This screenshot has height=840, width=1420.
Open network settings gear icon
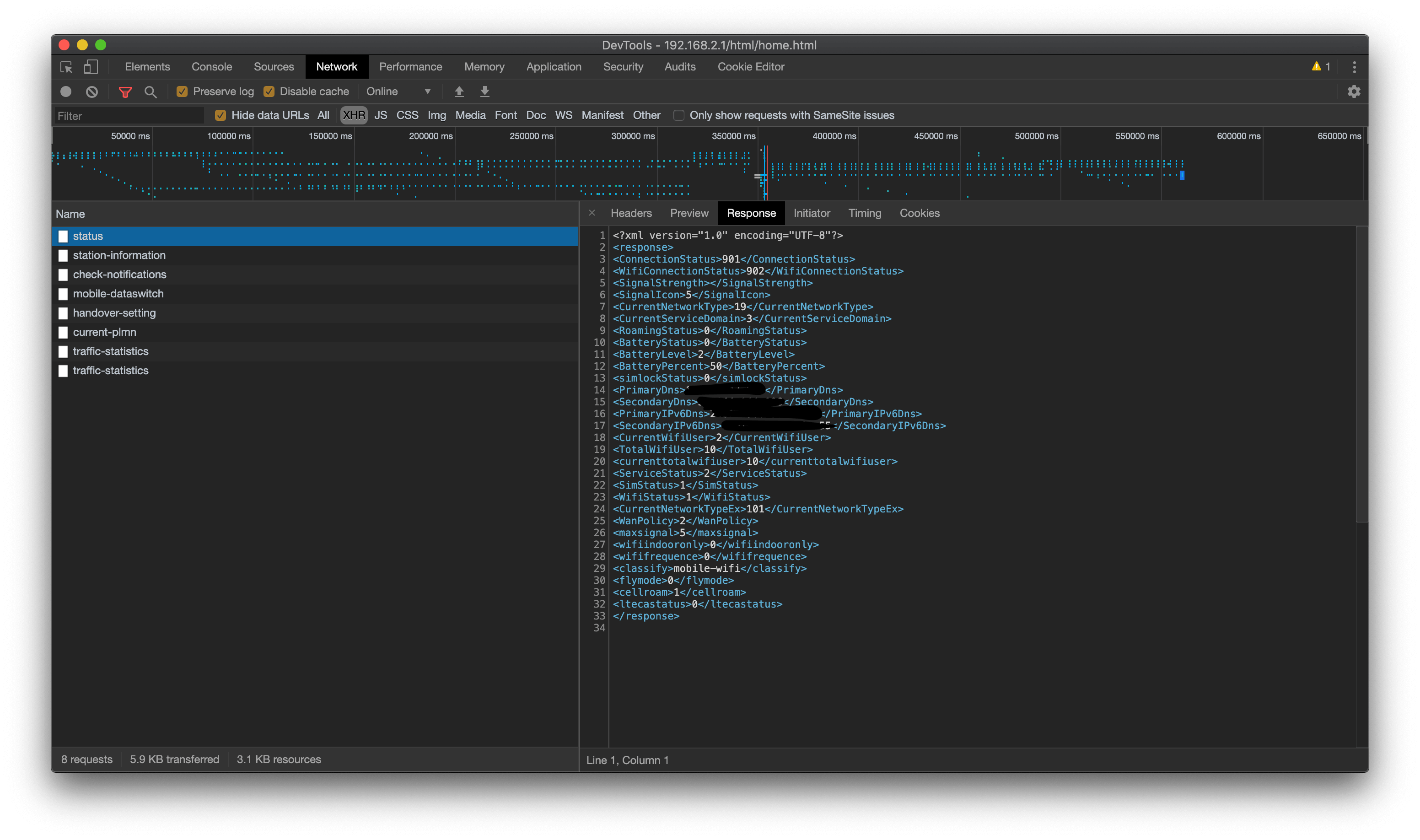point(1354,92)
